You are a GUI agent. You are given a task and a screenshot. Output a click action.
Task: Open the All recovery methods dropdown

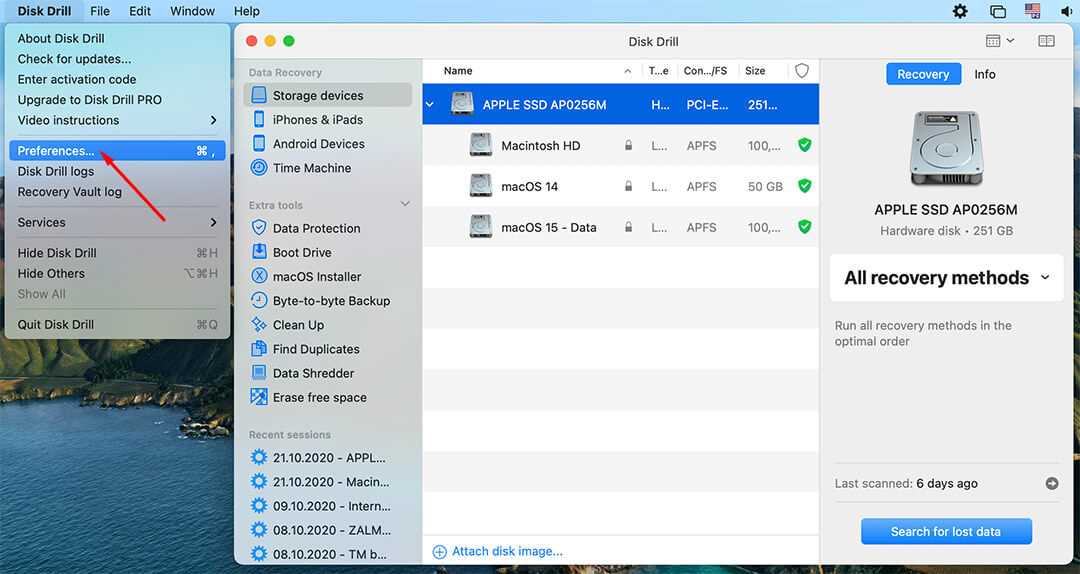946,278
